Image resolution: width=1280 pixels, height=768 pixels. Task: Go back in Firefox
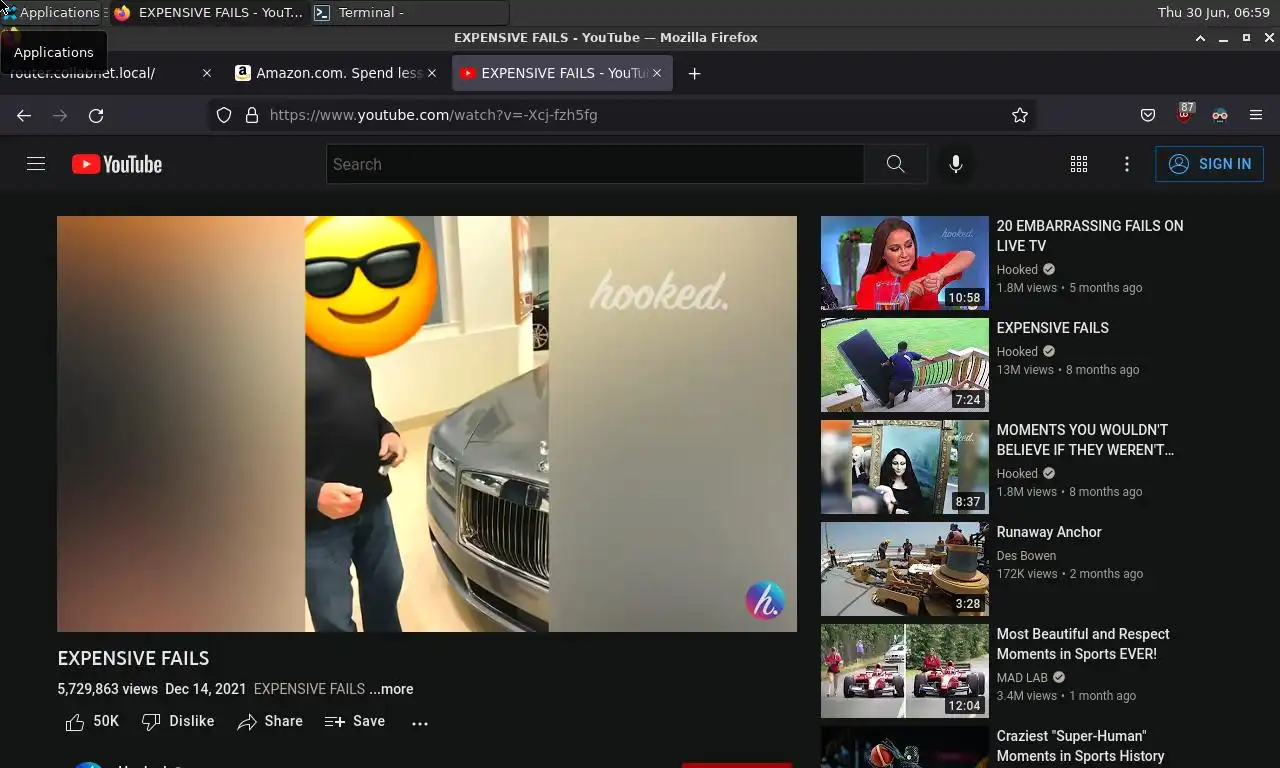click(x=24, y=115)
